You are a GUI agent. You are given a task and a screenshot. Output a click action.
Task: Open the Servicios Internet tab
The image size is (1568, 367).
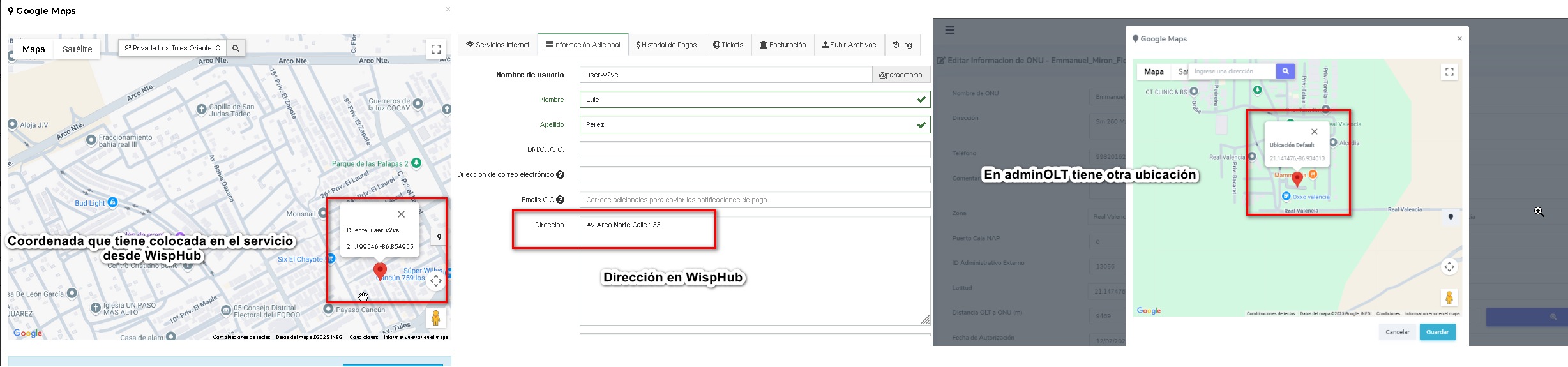tap(498, 45)
